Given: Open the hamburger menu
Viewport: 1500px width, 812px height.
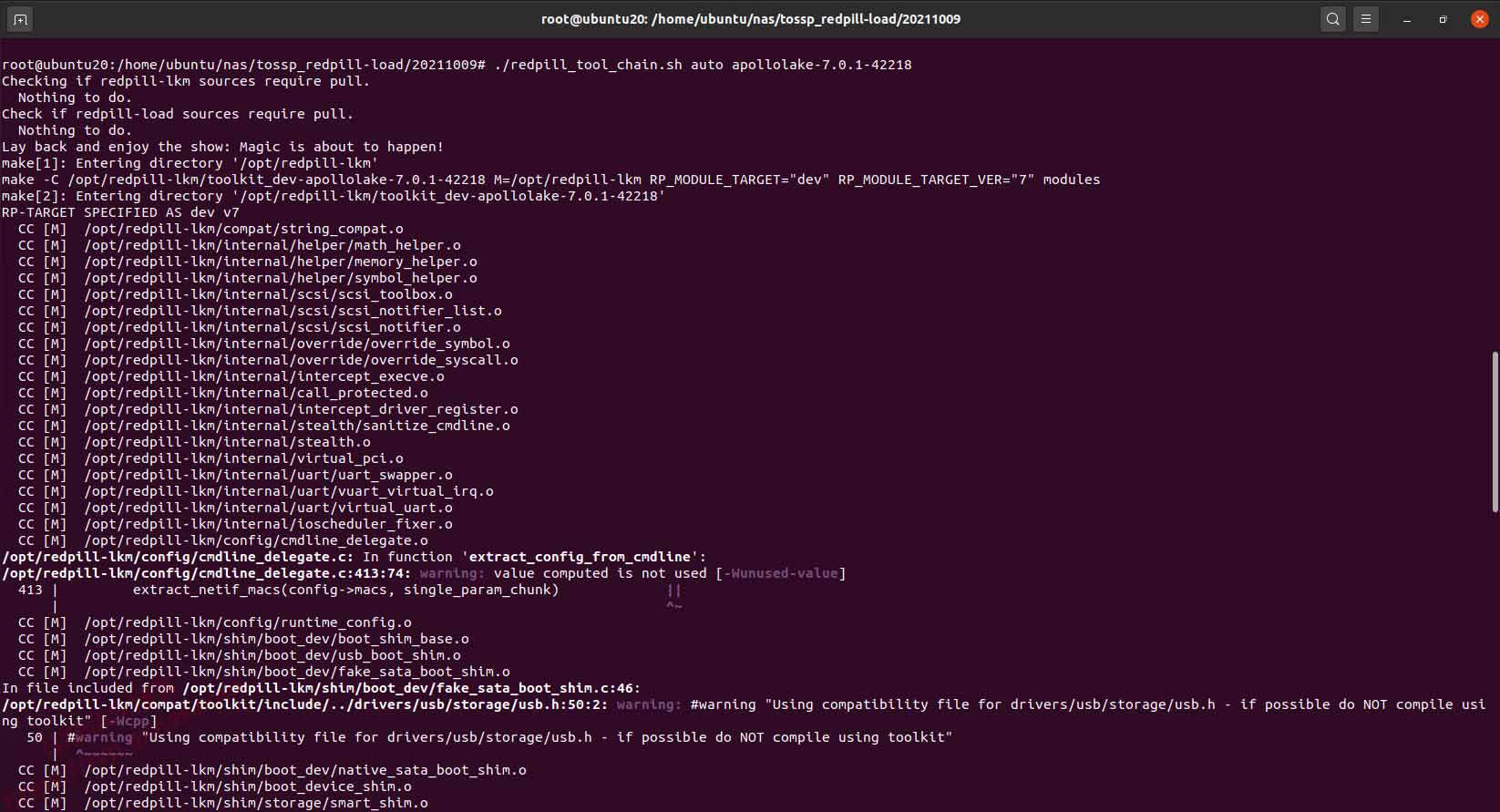Looking at the screenshot, I should (1365, 19).
